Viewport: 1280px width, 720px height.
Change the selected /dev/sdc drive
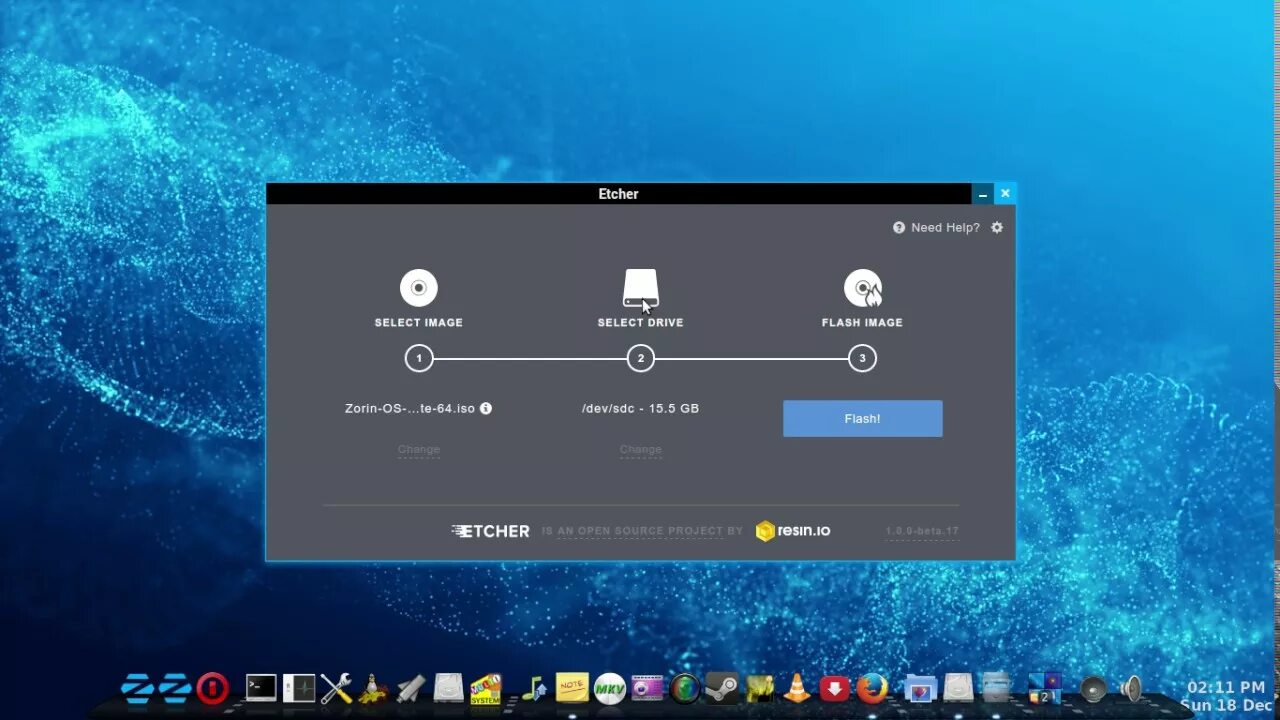641,449
